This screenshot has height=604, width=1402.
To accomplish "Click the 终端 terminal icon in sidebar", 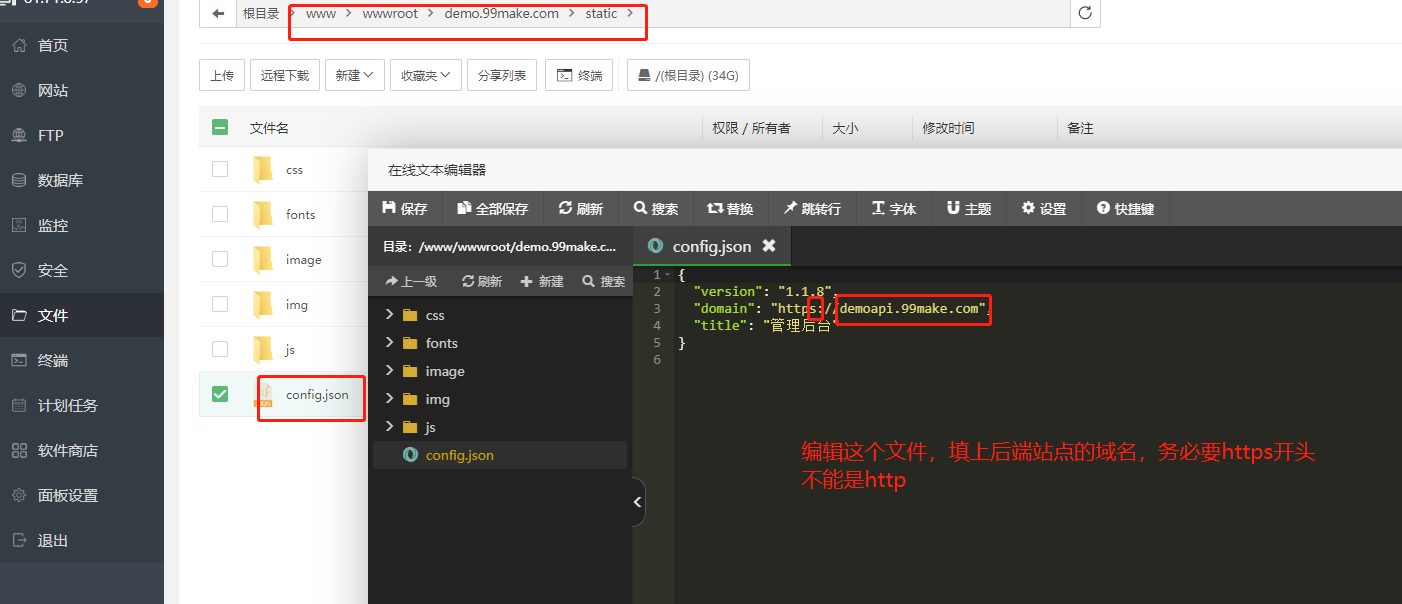I will coord(19,360).
